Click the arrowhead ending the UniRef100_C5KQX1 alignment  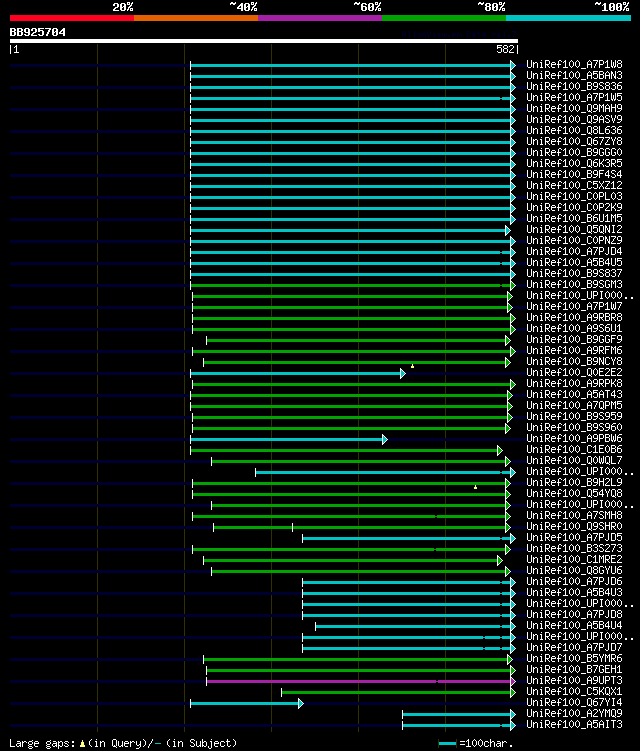(x=513, y=693)
